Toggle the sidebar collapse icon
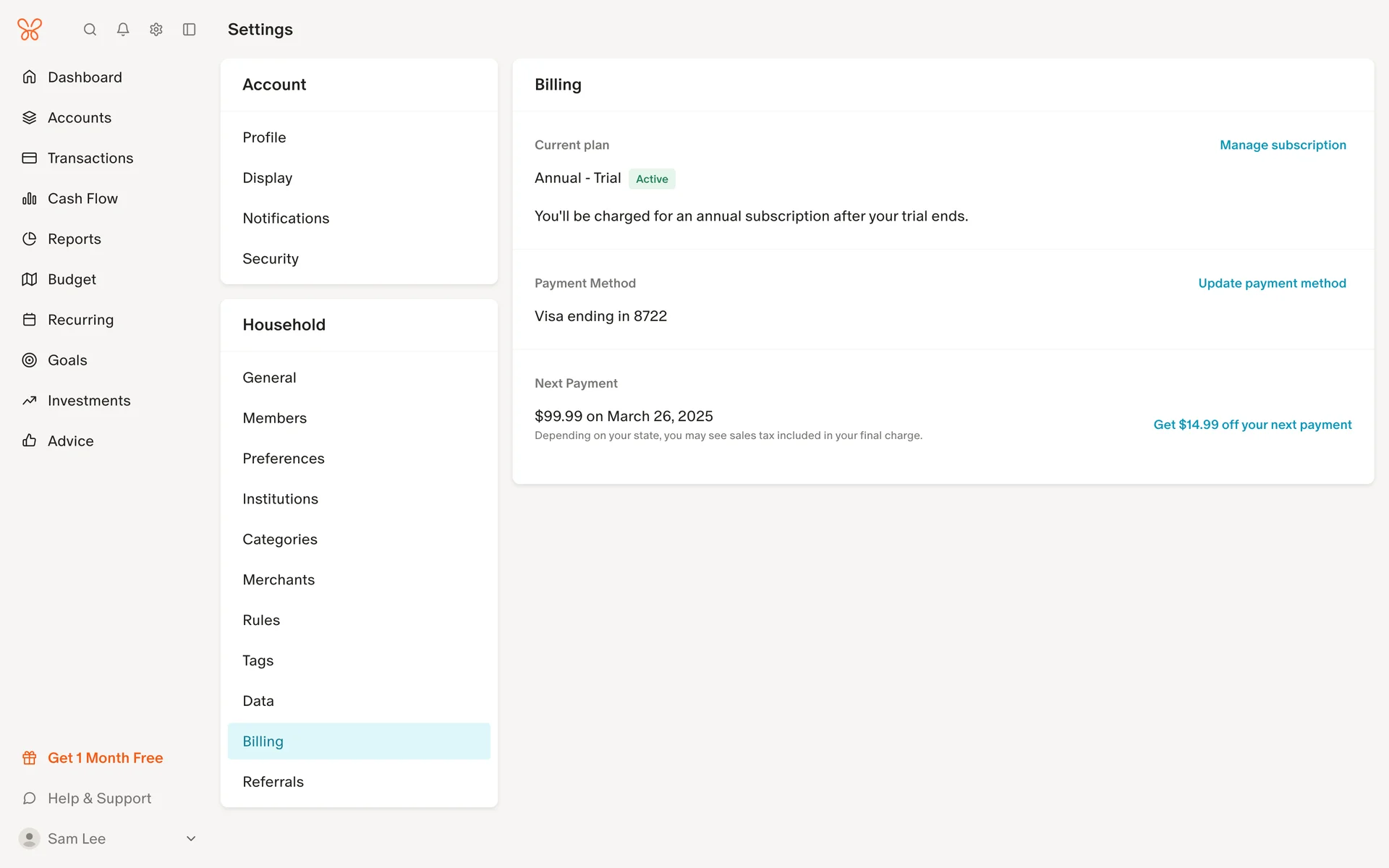1389x868 pixels. [190, 30]
